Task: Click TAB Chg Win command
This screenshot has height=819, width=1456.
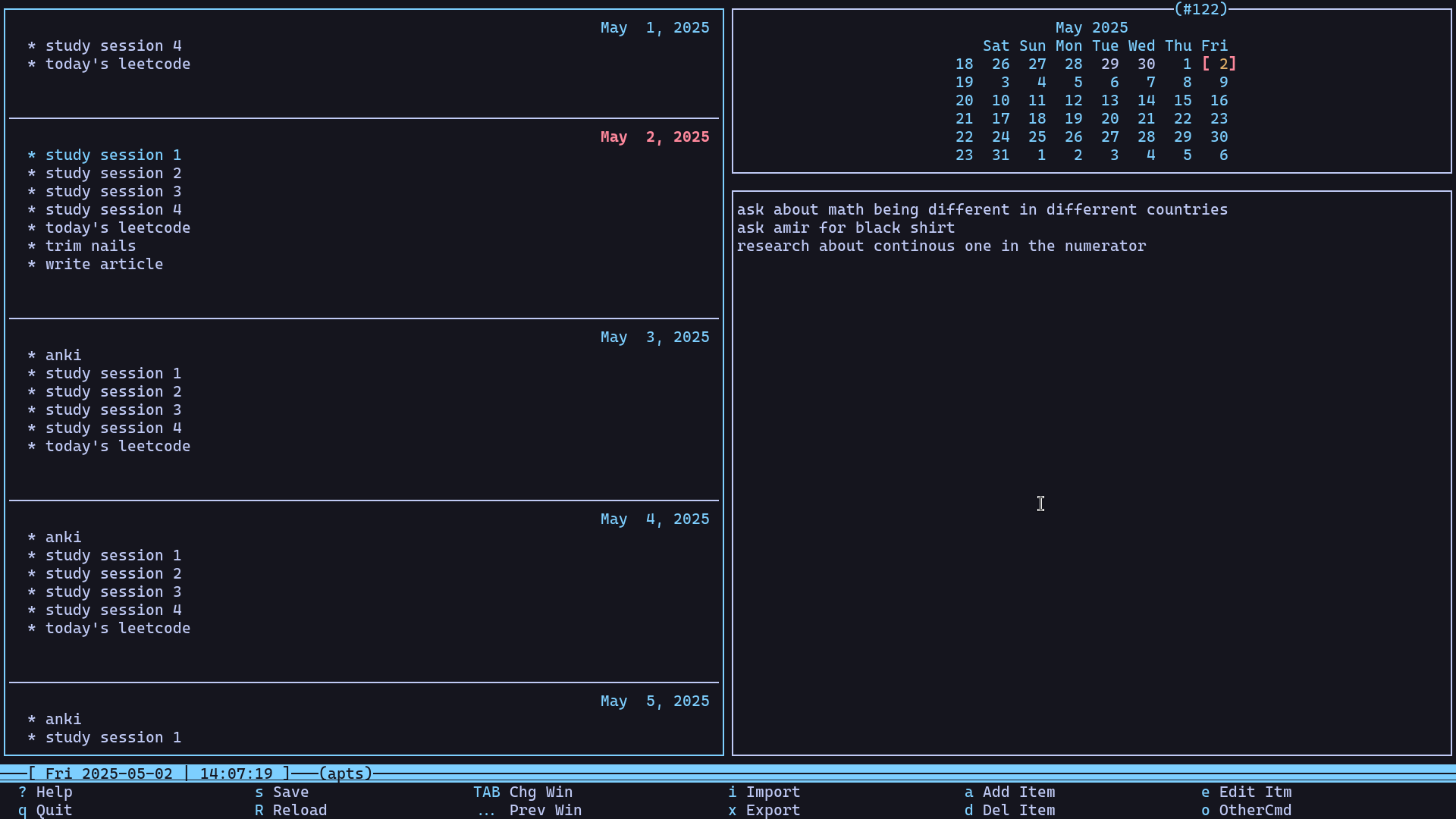Action: (523, 792)
